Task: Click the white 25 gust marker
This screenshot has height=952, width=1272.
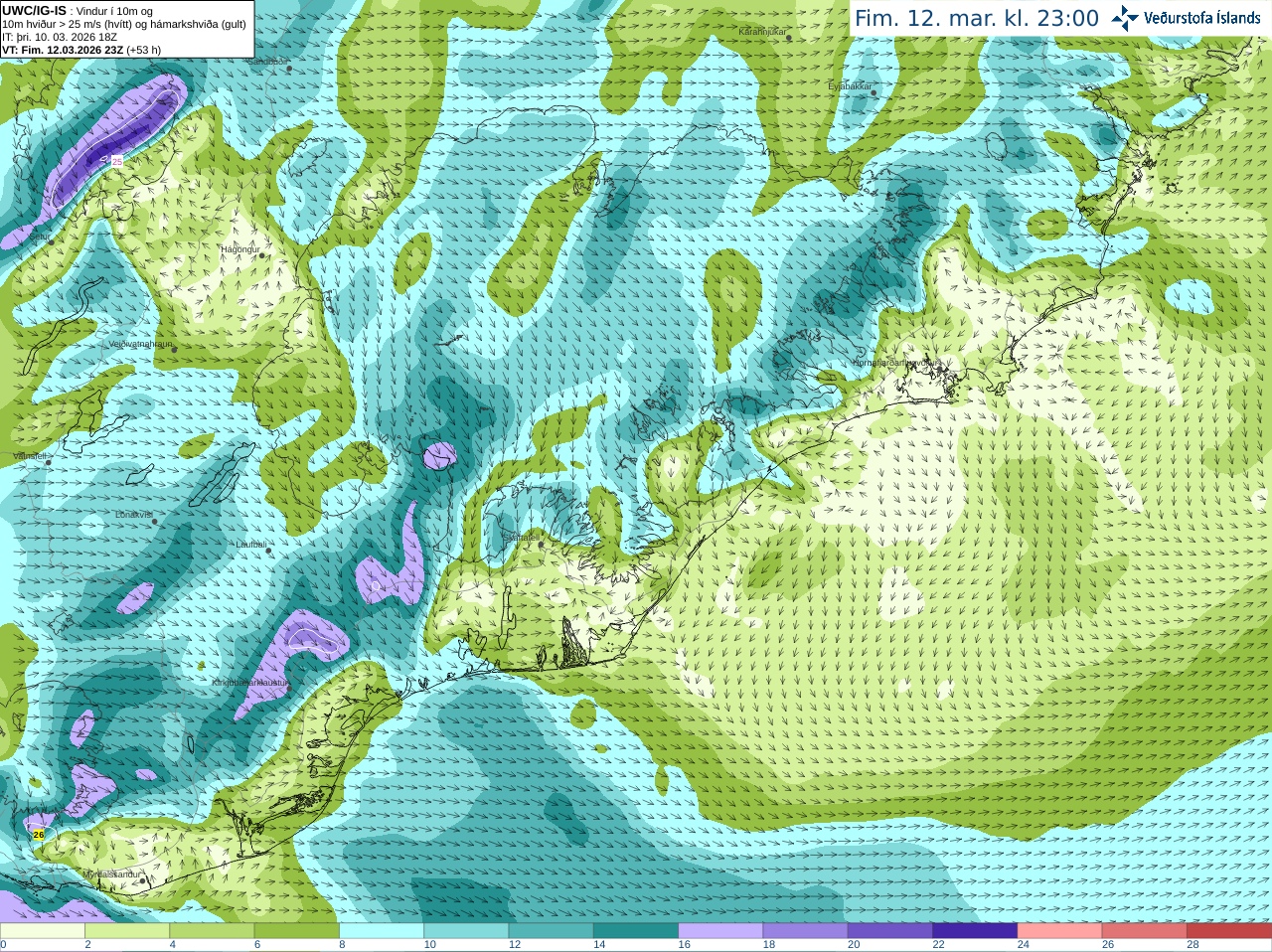Action: 116,161
